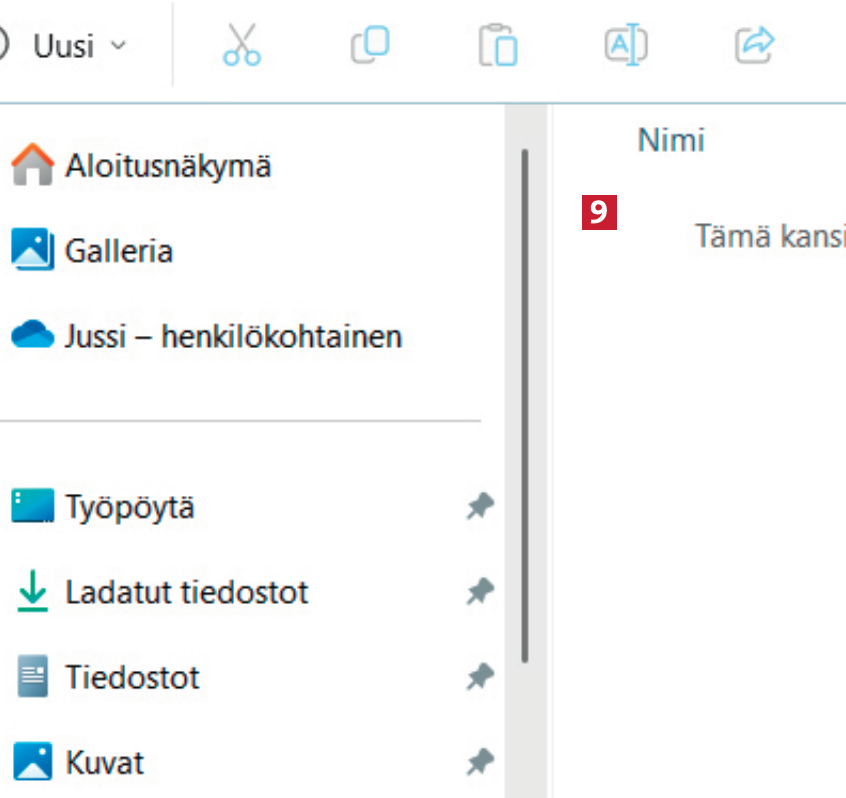Image resolution: width=846 pixels, height=798 pixels.
Task: Expand the Uusi dropdown menu
Action: (64, 46)
